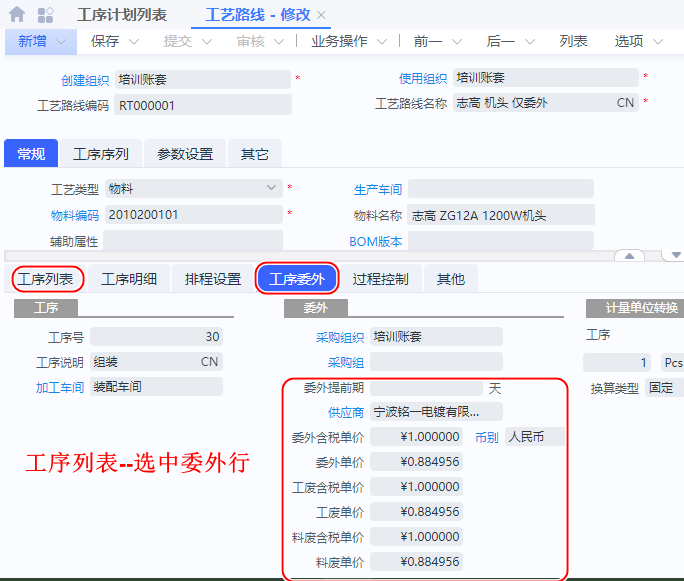Go to the home page icon

(17, 15)
